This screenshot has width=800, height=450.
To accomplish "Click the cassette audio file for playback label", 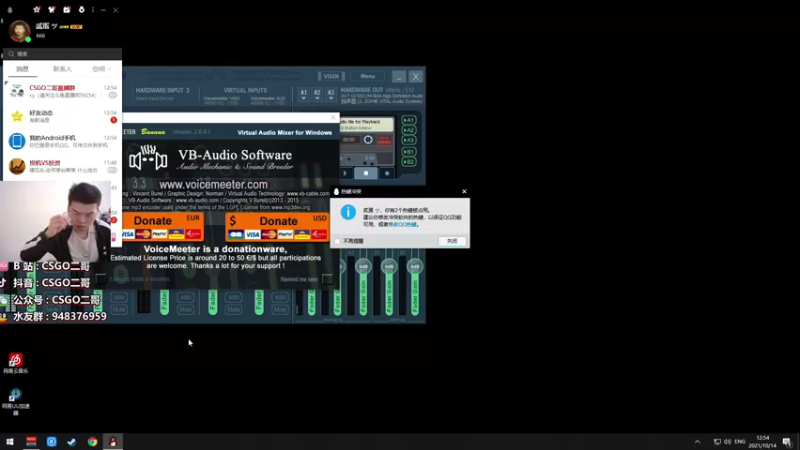I will pos(366,124).
